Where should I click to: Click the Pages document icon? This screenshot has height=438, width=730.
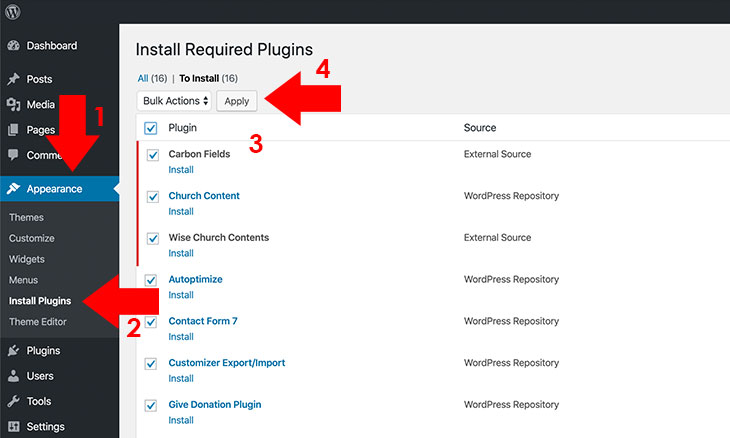click(14, 129)
